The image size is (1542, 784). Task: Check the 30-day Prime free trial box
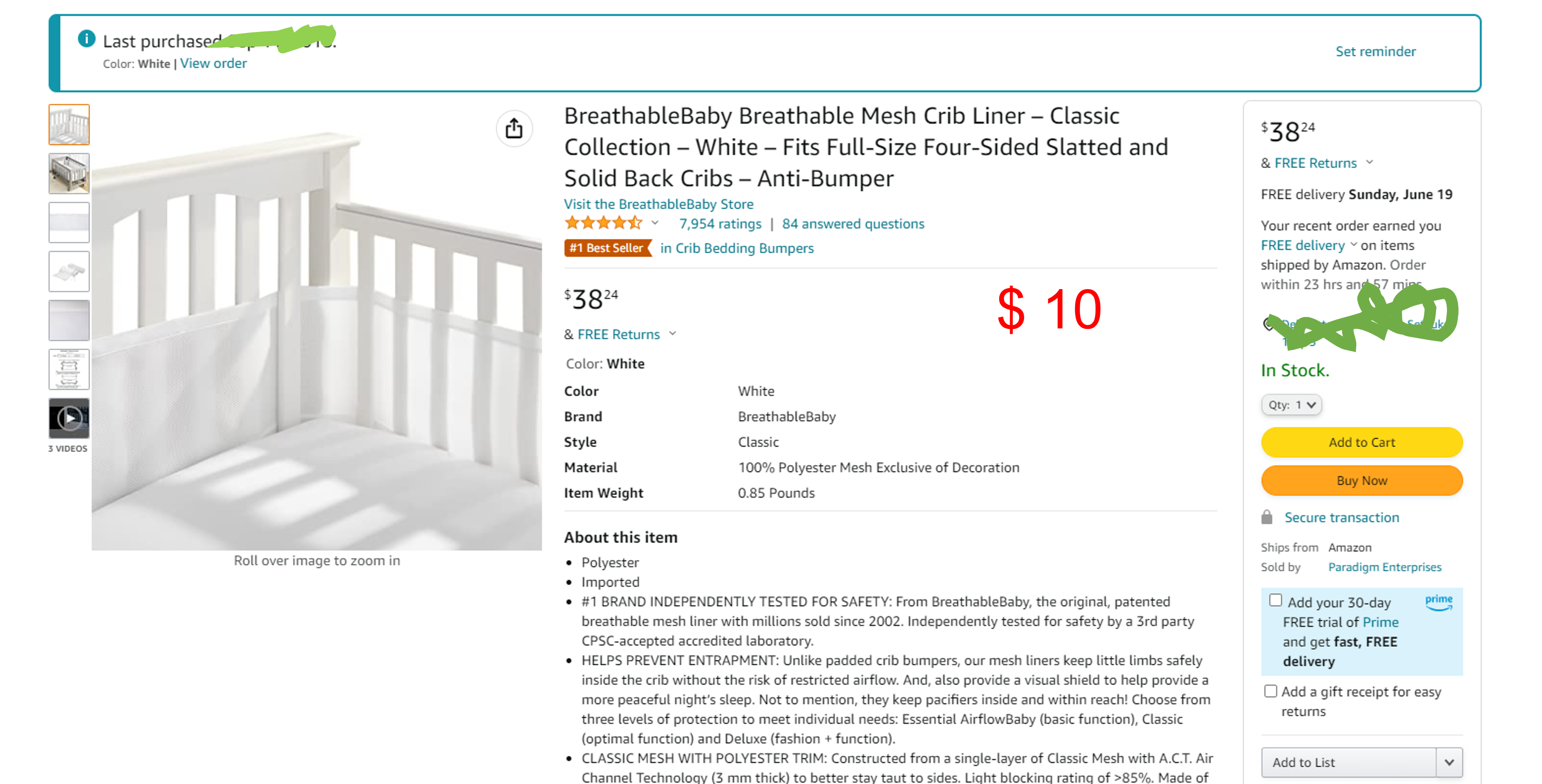click(1275, 600)
